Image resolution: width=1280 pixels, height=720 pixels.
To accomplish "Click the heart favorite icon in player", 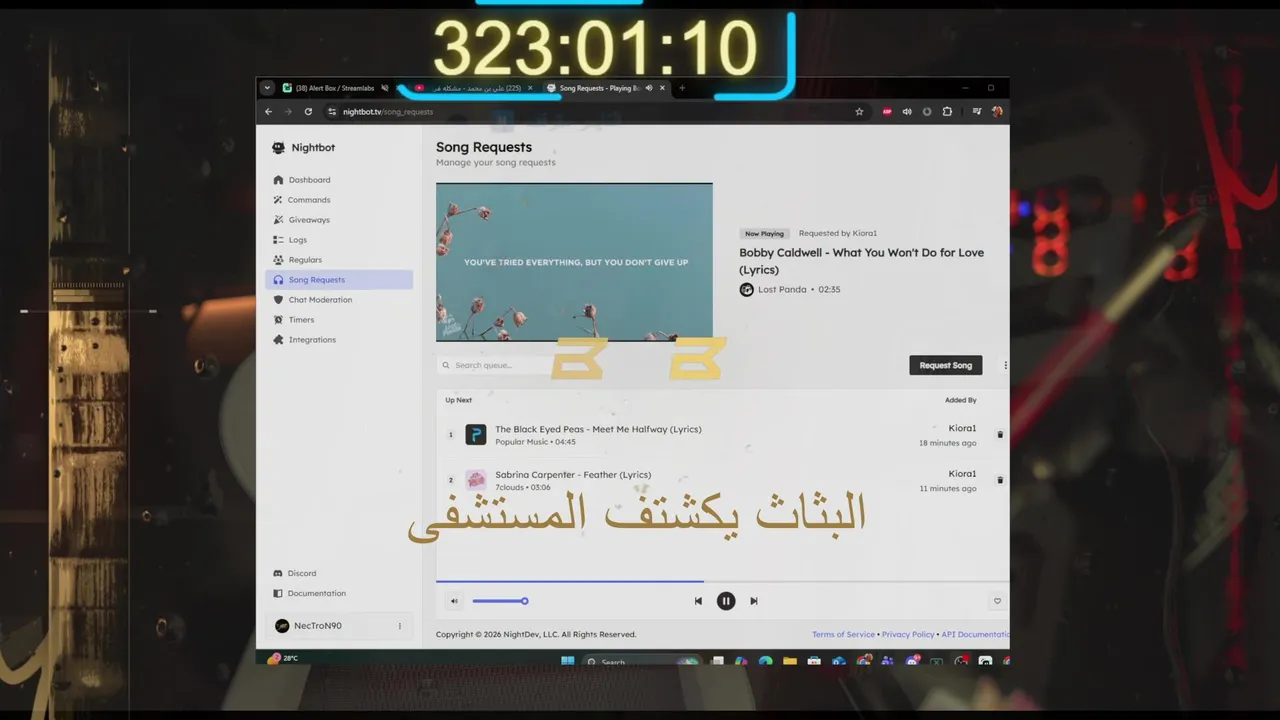I will (x=997, y=601).
